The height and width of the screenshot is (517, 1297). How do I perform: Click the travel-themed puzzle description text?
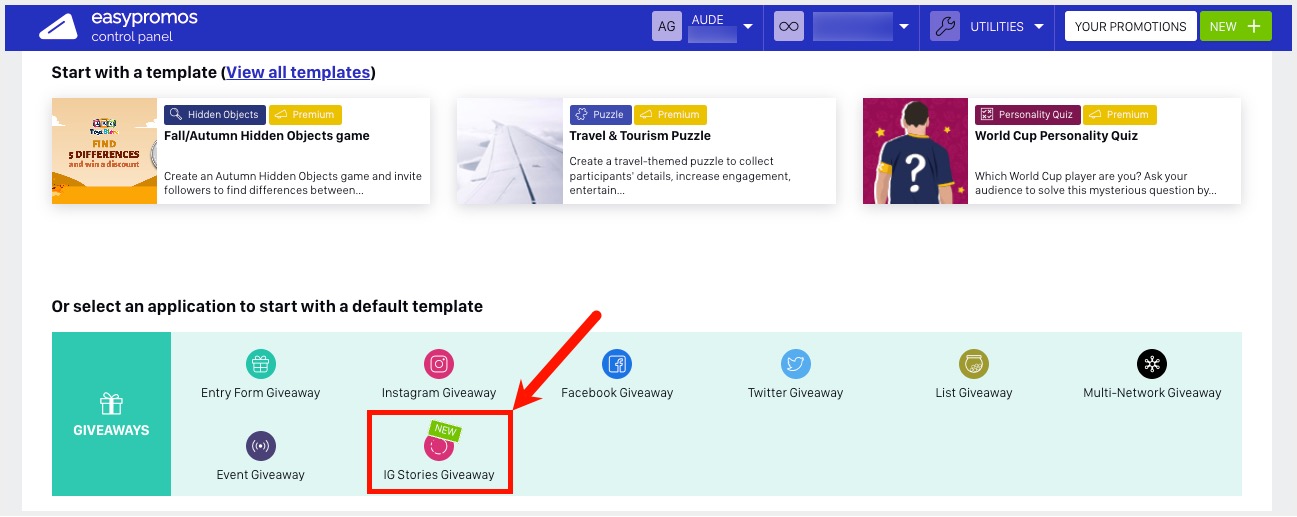680,176
